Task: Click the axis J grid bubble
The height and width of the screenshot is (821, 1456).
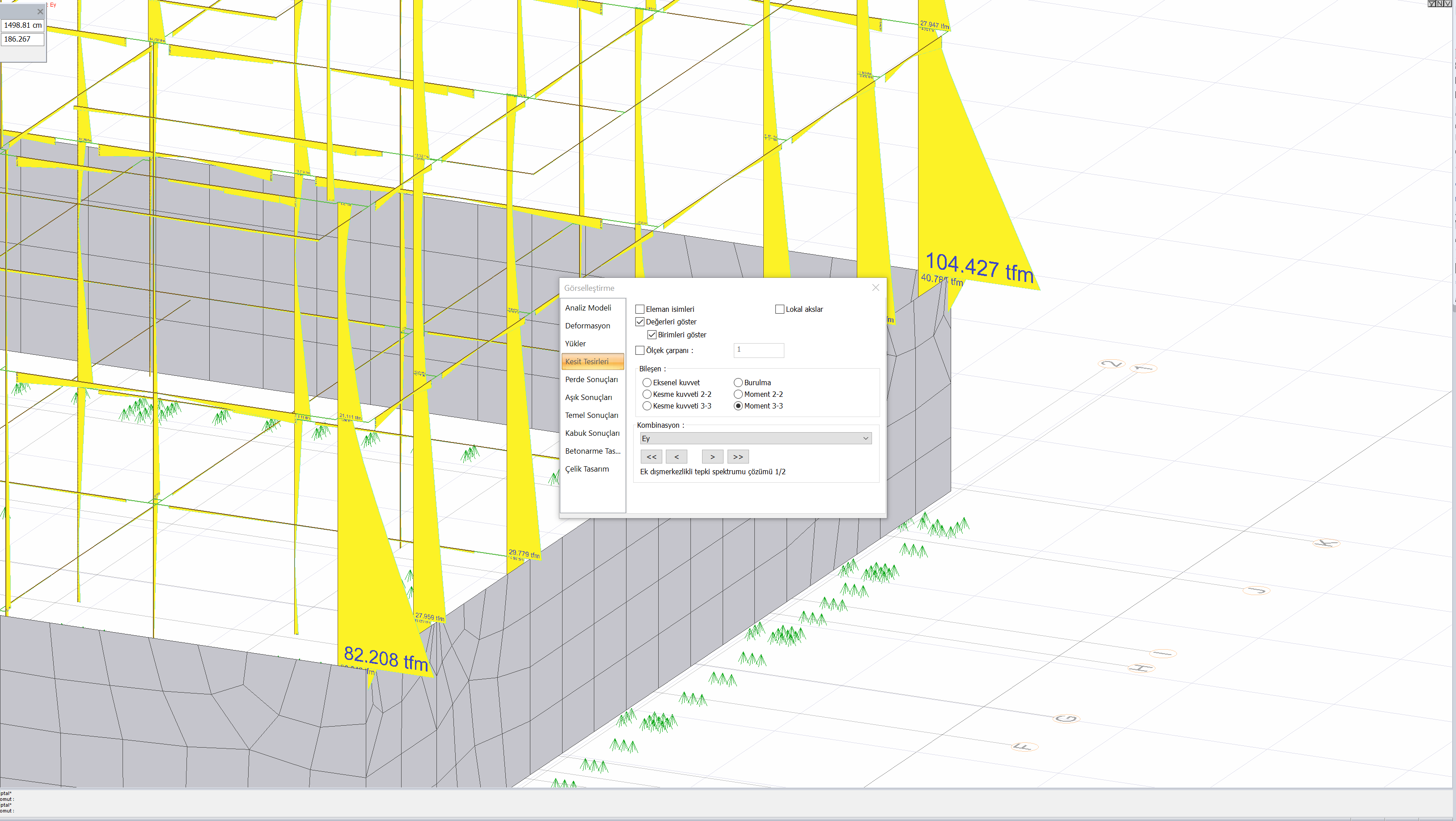Action: (x=1257, y=591)
